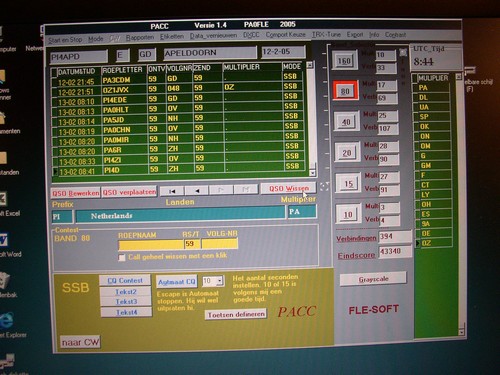Select log row for OZ1JVX

click(178, 89)
